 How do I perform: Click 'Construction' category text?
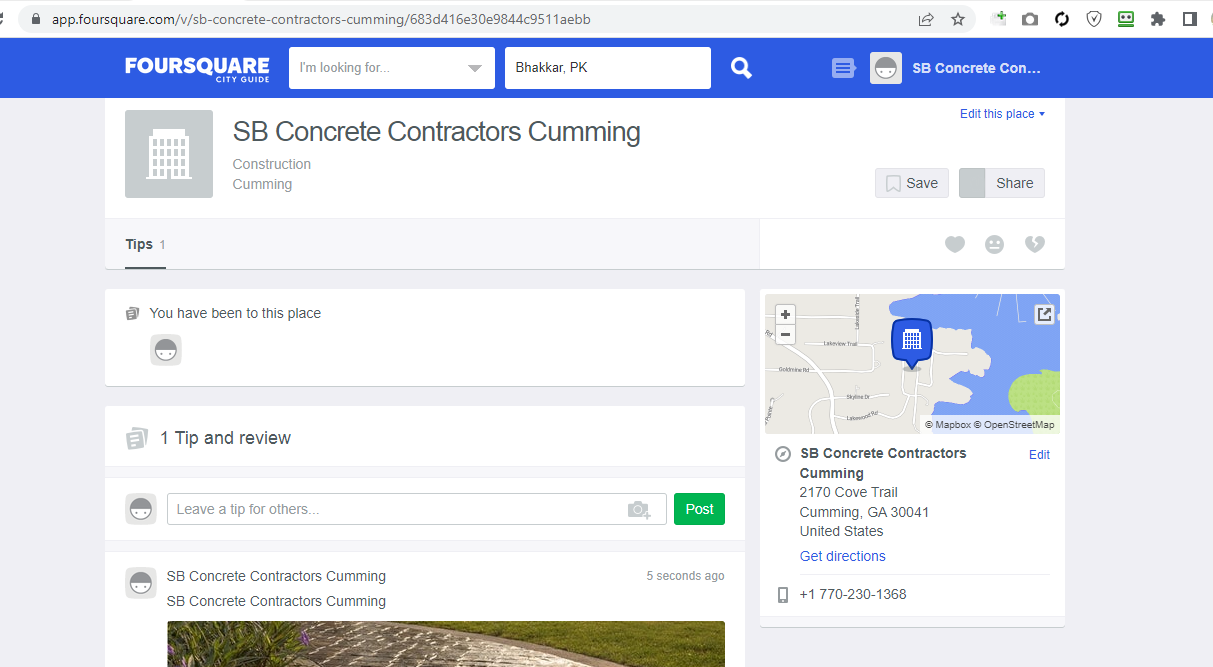coord(272,164)
